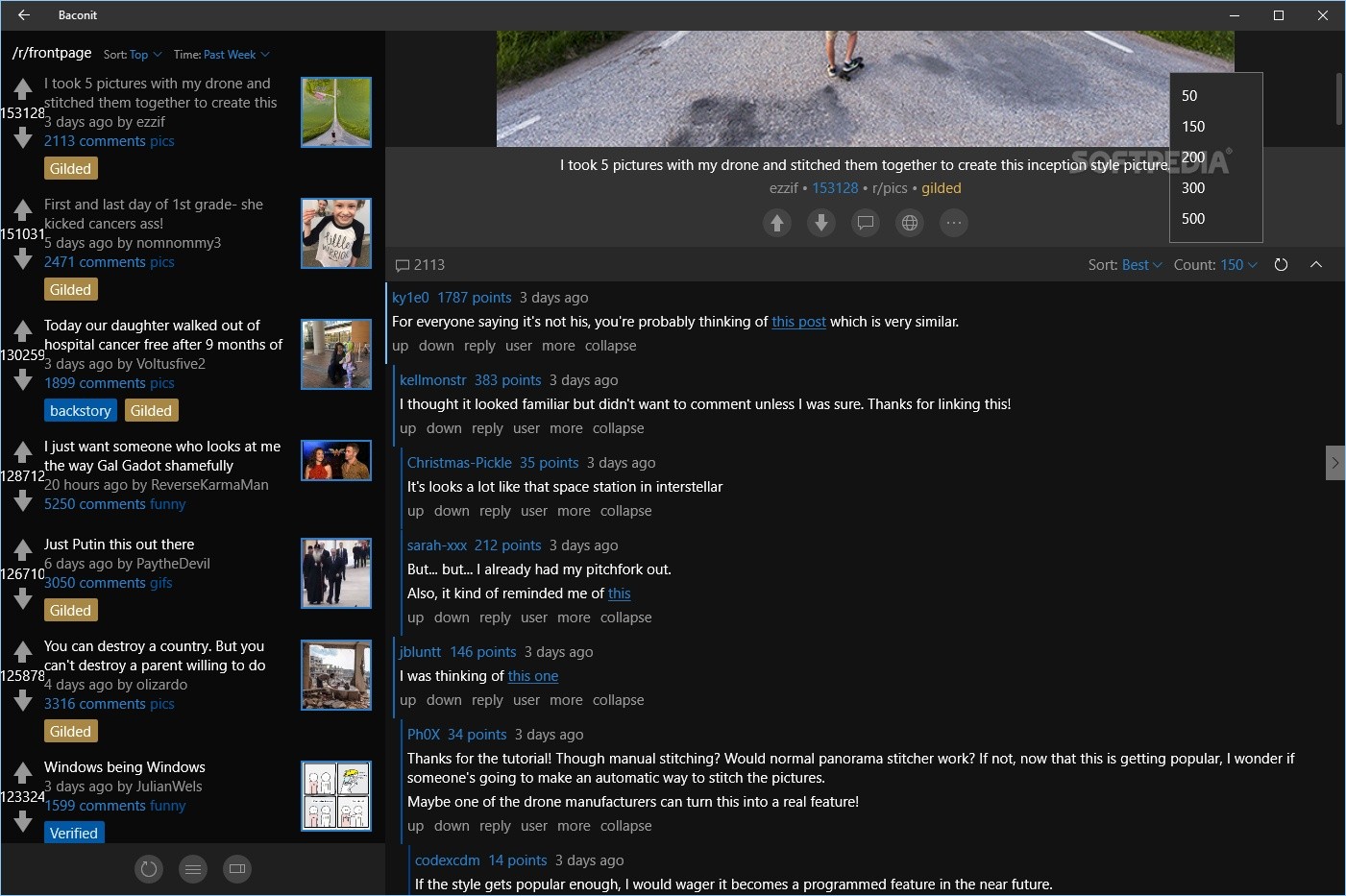The height and width of the screenshot is (896, 1346).
Task: Downvote the drone pictures post in list
Action: tap(23, 138)
